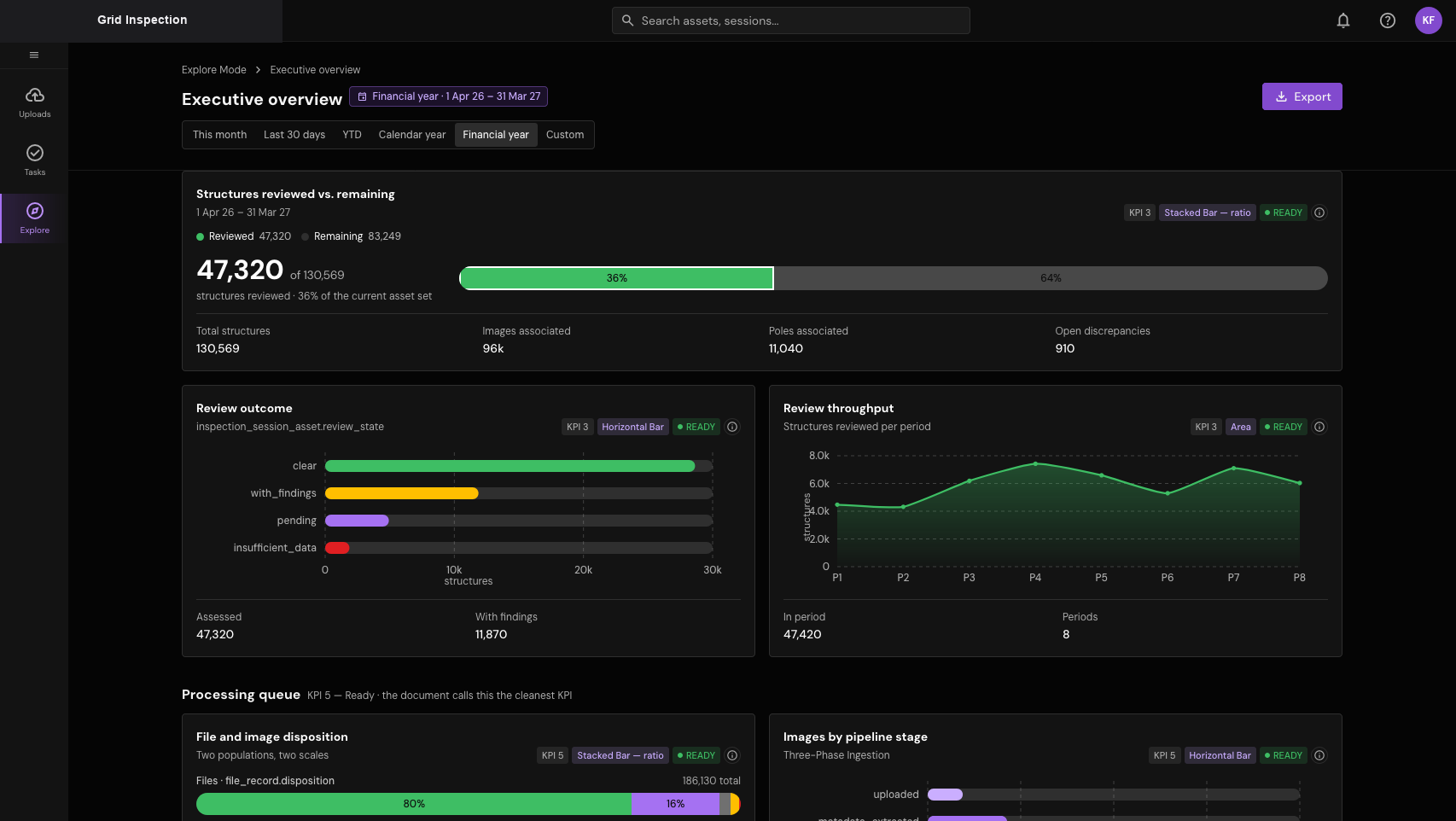The width and height of the screenshot is (1456, 821).
Task: Open the help question mark icon
Action: click(1388, 20)
